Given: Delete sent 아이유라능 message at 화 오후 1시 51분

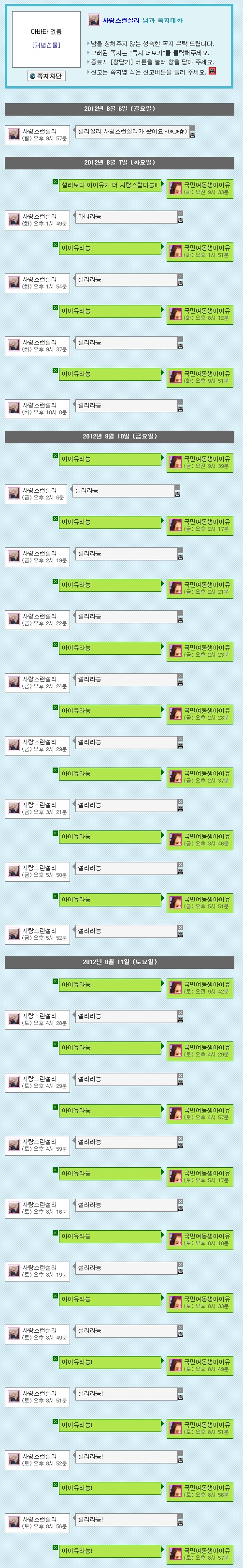Looking at the screenshot, I should [x=55, y=245].
